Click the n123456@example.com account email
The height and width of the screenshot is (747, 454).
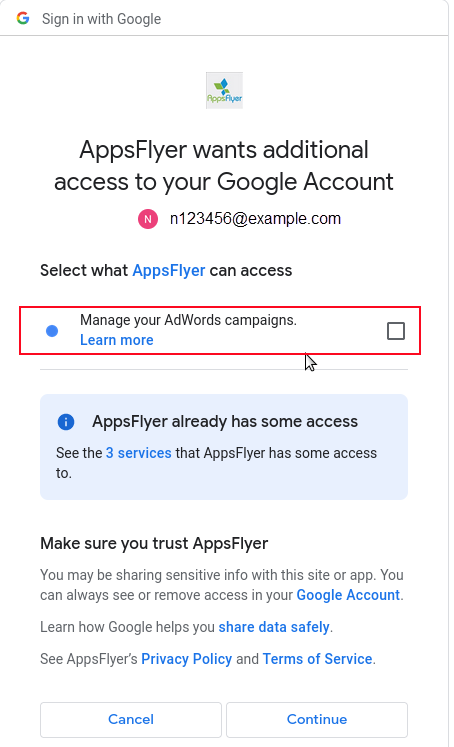coord(255,219)
